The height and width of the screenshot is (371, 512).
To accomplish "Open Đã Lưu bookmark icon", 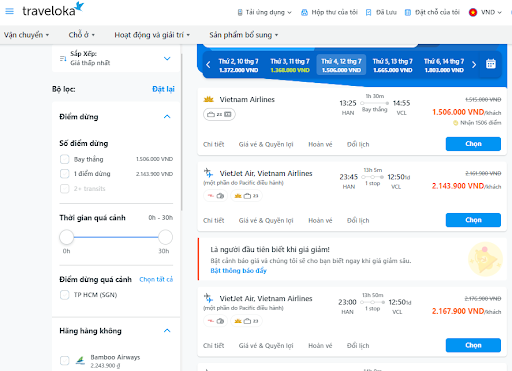I will point(368,13).
